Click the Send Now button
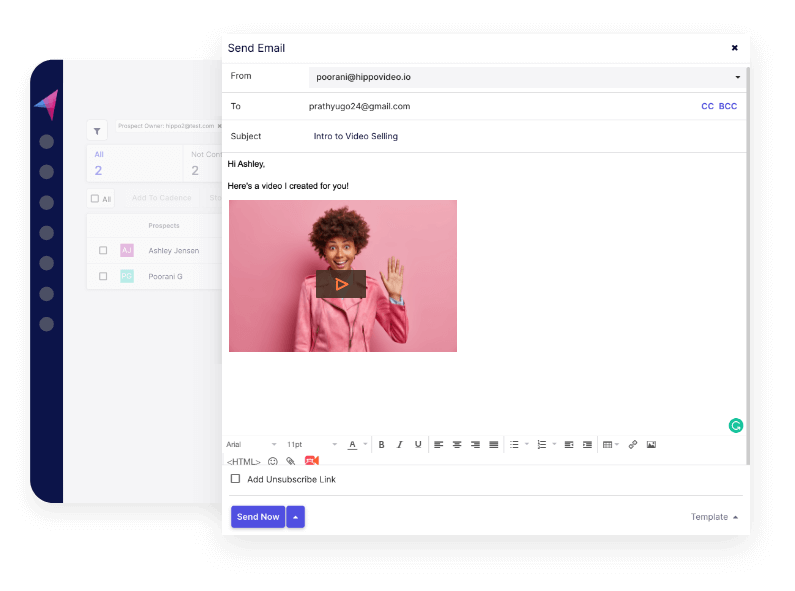The image size is (795, 591). (x=258, y=517)
